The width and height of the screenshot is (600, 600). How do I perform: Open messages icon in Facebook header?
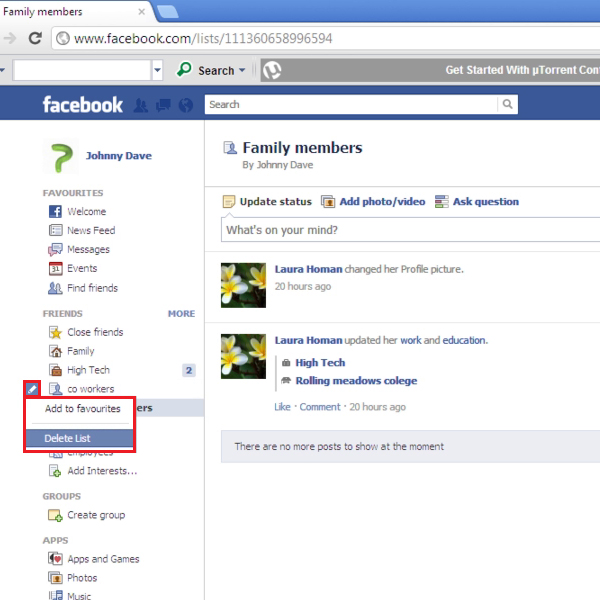tap(163, 105)
